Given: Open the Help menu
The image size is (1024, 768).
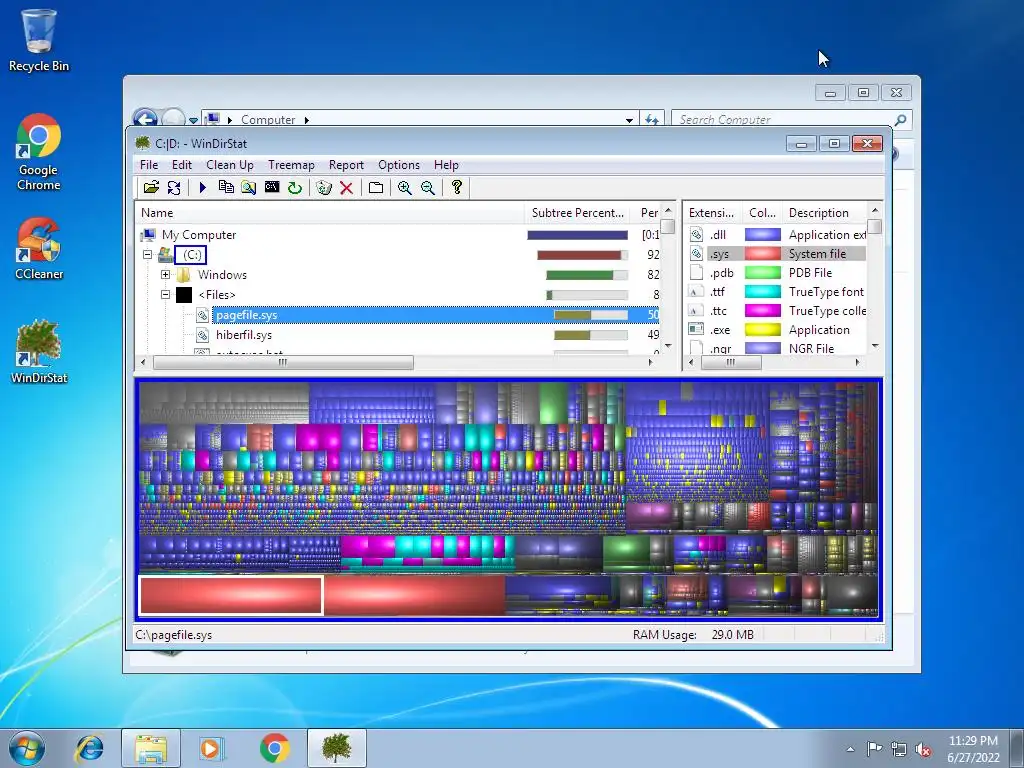Looking at the screenshot, I should coord(446,165).
